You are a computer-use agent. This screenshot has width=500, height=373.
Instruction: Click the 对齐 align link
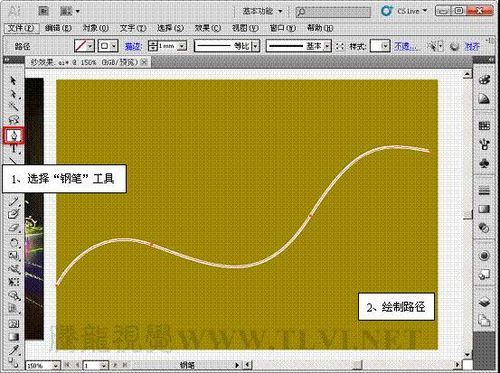[472, 46]
